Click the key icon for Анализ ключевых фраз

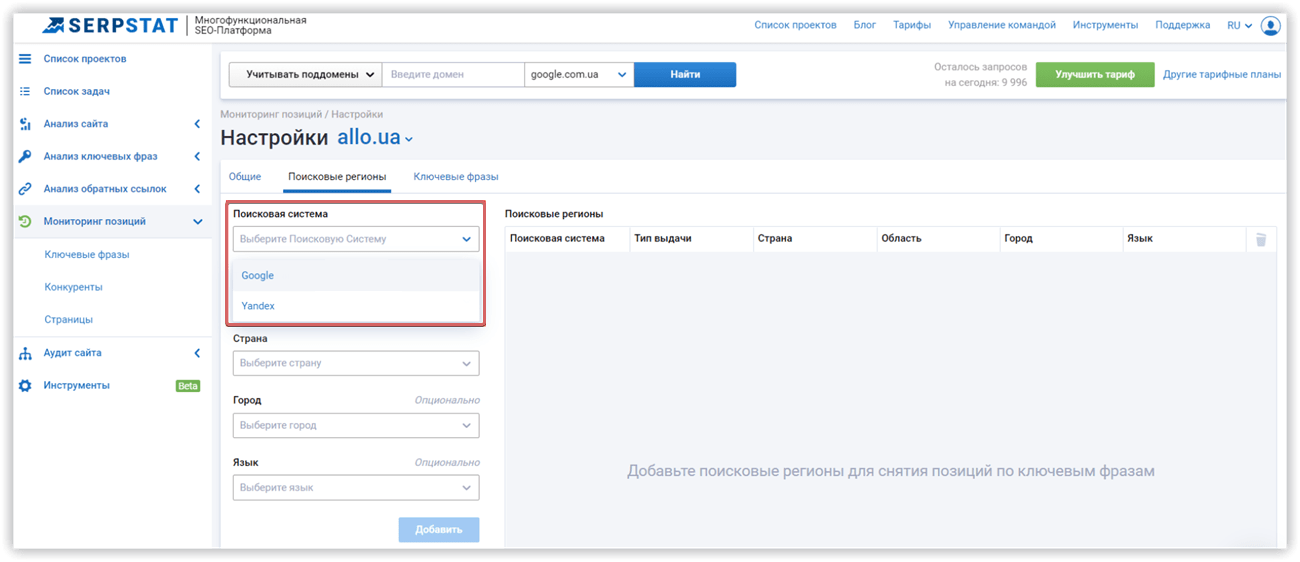25,156
